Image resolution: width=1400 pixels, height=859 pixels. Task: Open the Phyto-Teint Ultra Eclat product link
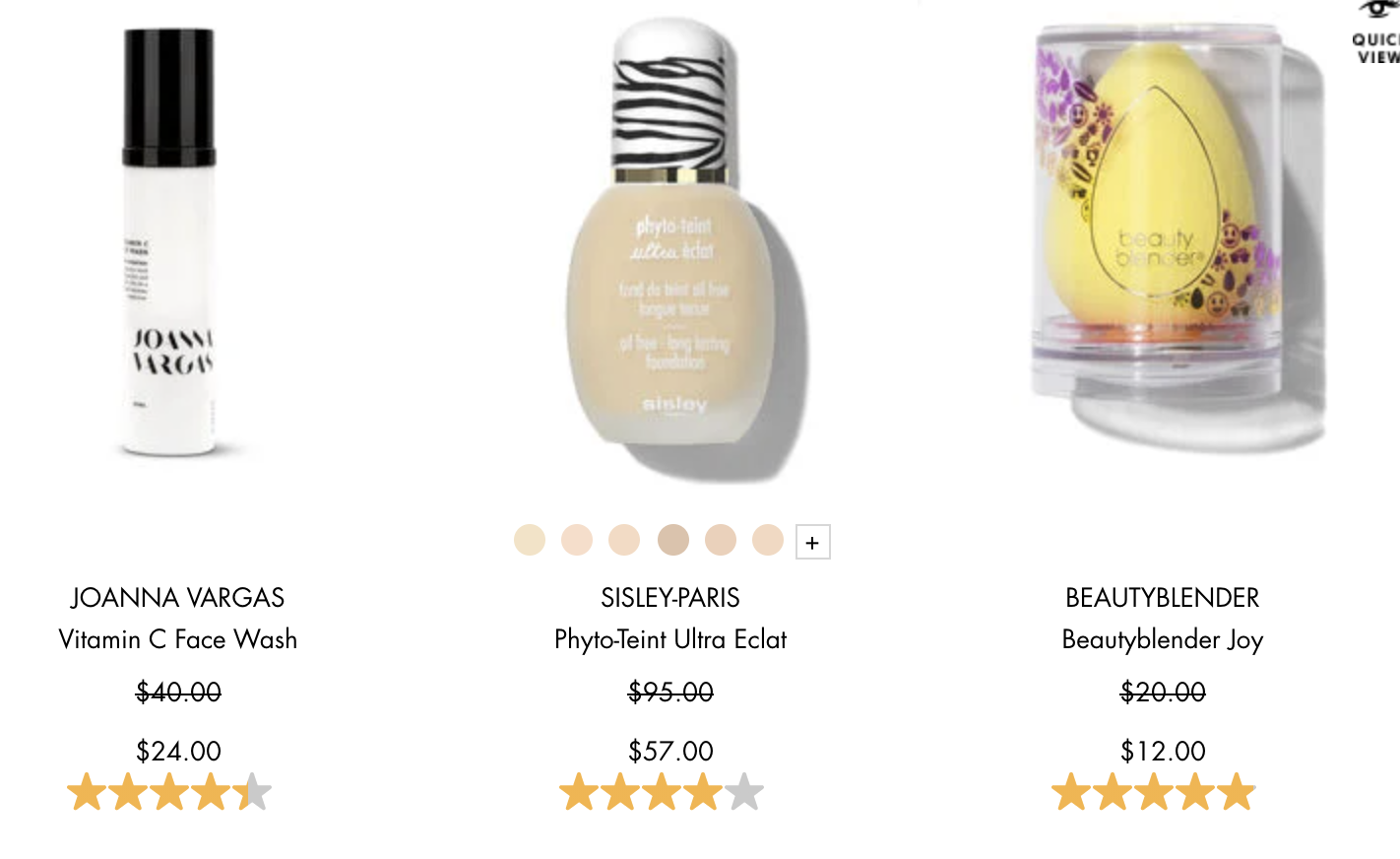[x=670, y=639]
